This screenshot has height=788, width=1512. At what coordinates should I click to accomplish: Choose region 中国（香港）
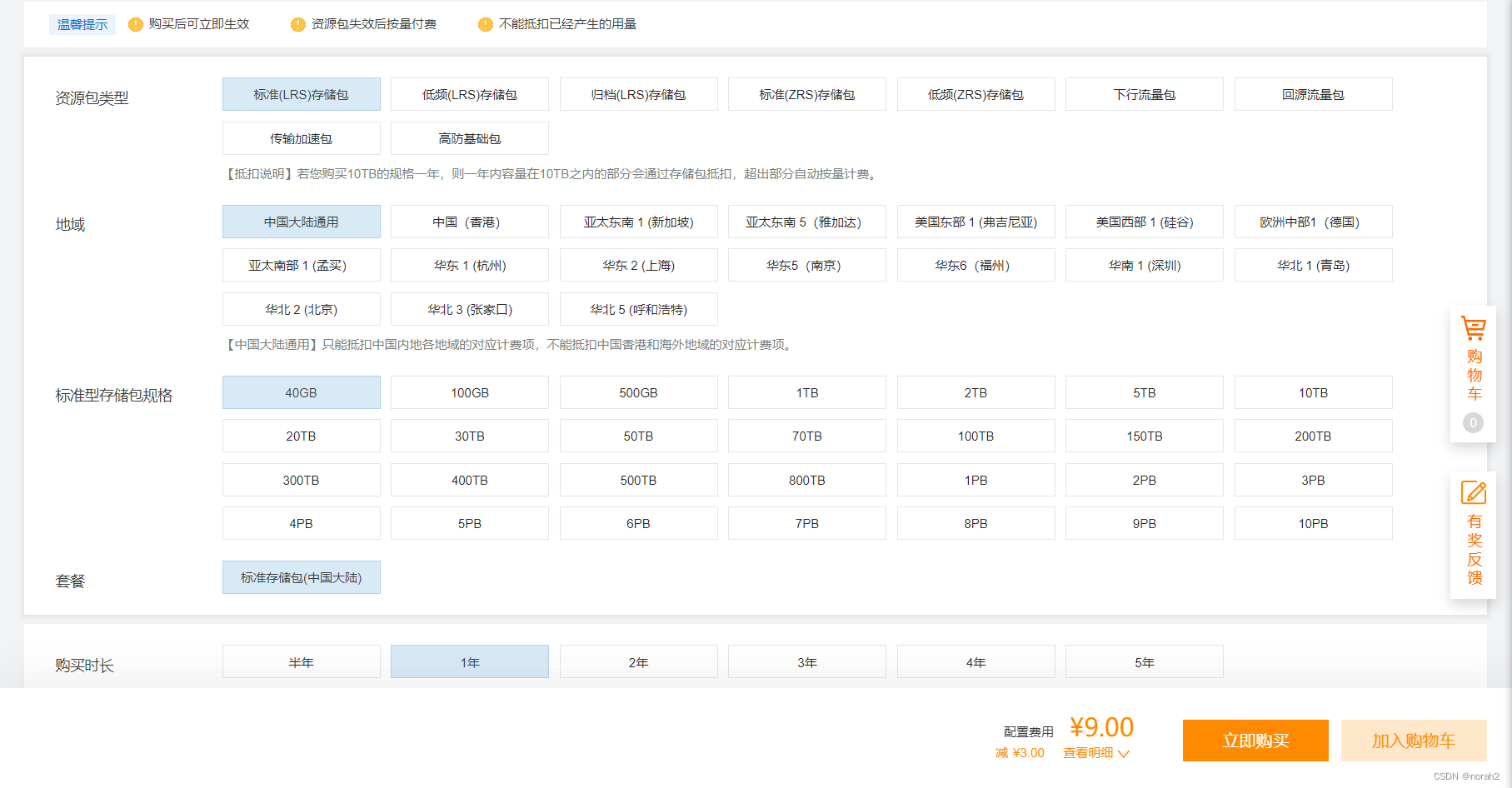click(470, 222)
